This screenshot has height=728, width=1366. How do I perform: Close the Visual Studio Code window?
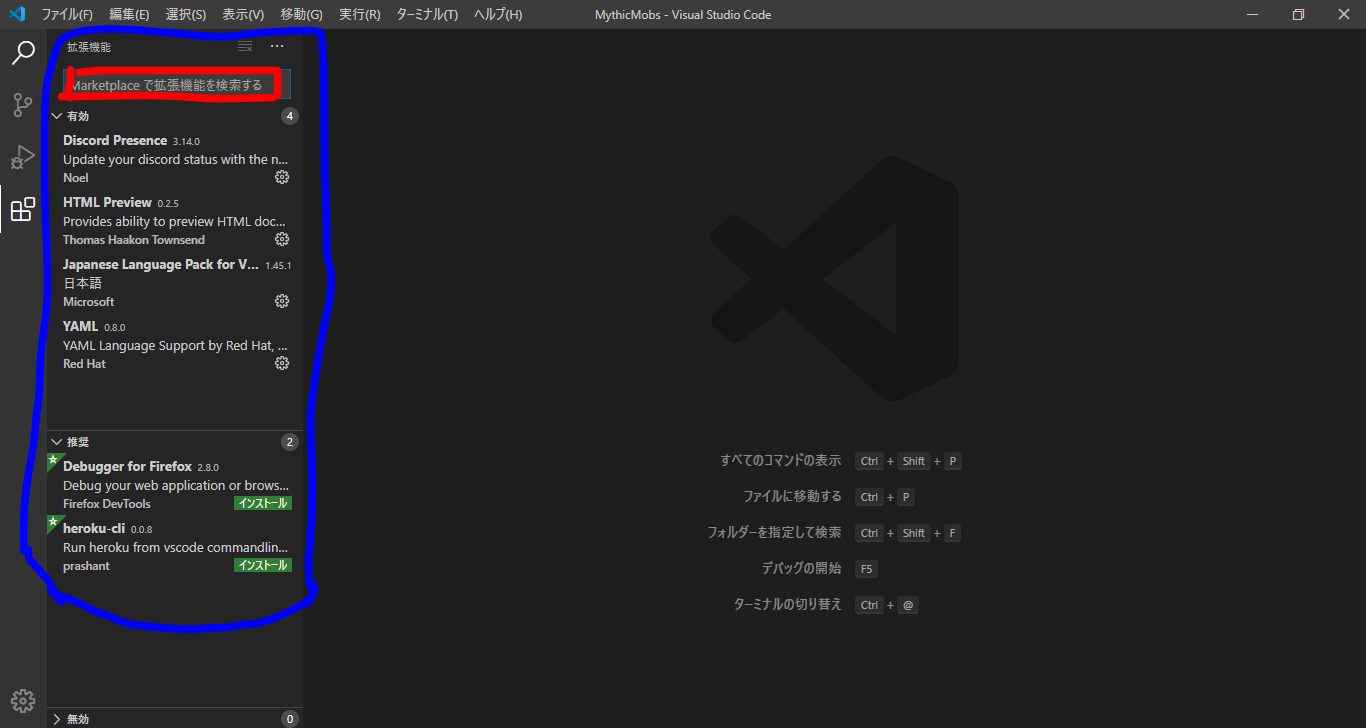tap(1343, 14)
